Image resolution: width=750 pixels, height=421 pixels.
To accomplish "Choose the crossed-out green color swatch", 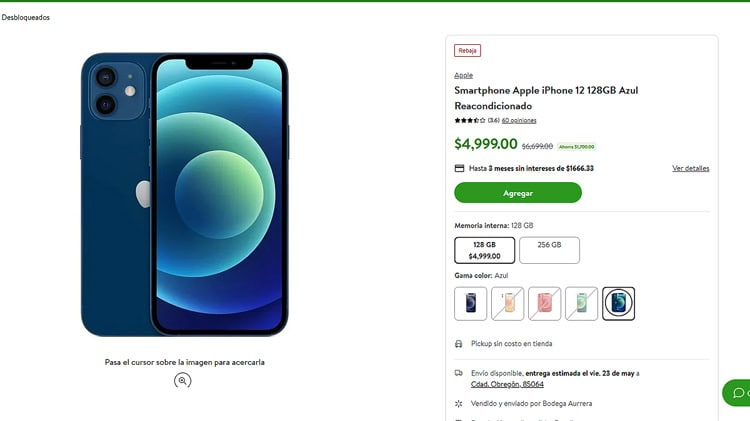I will (x=582, y=303).
